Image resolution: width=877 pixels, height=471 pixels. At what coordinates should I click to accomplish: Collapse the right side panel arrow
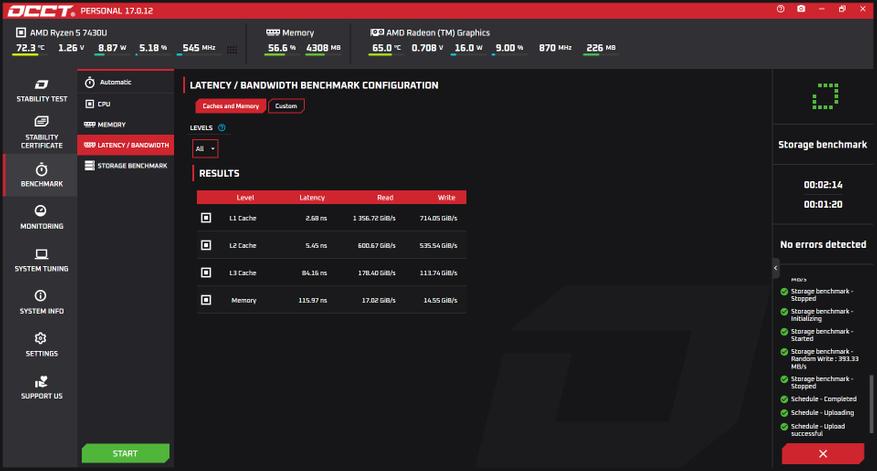(x=775, y=269)
